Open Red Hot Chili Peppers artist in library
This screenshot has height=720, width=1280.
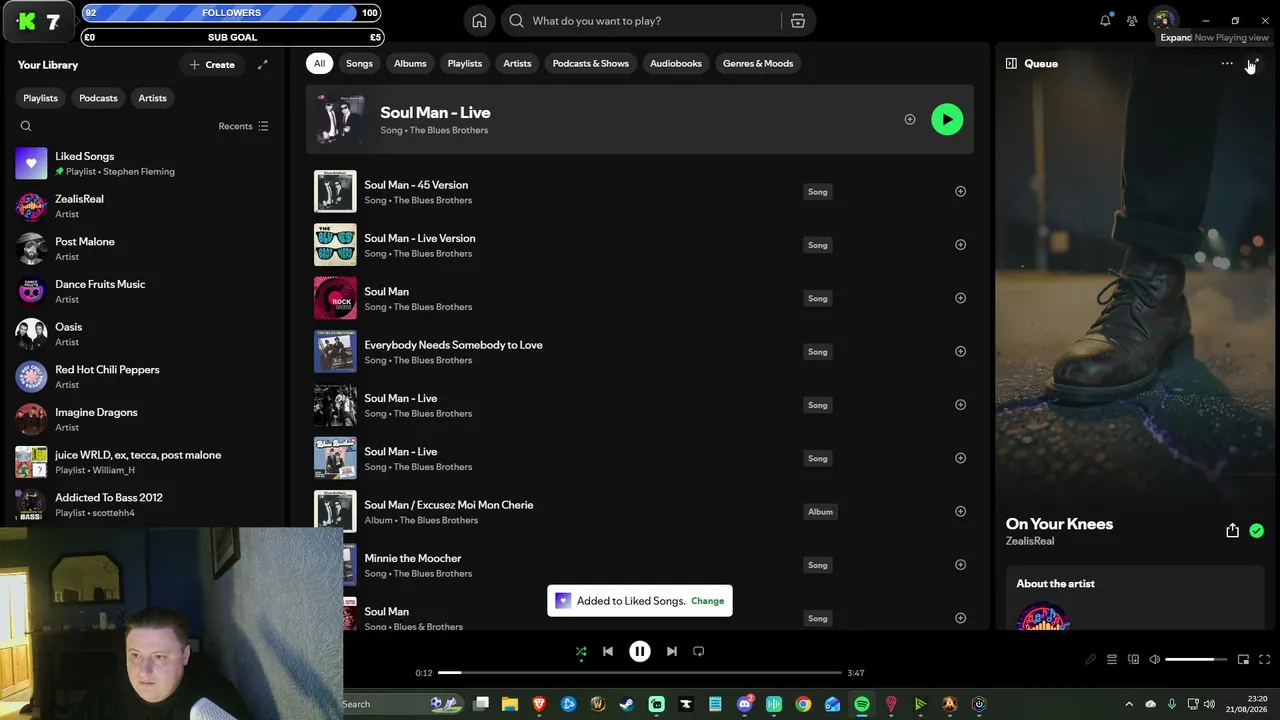point(145,376)
